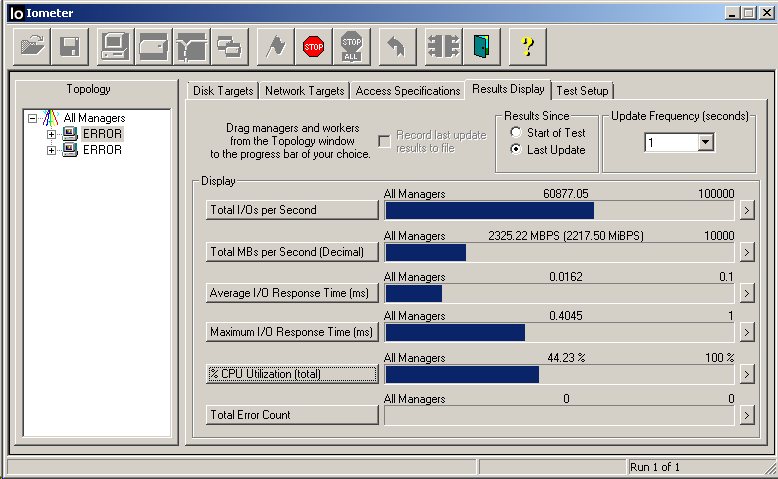Go to Test Setup tab

[582, 91]
